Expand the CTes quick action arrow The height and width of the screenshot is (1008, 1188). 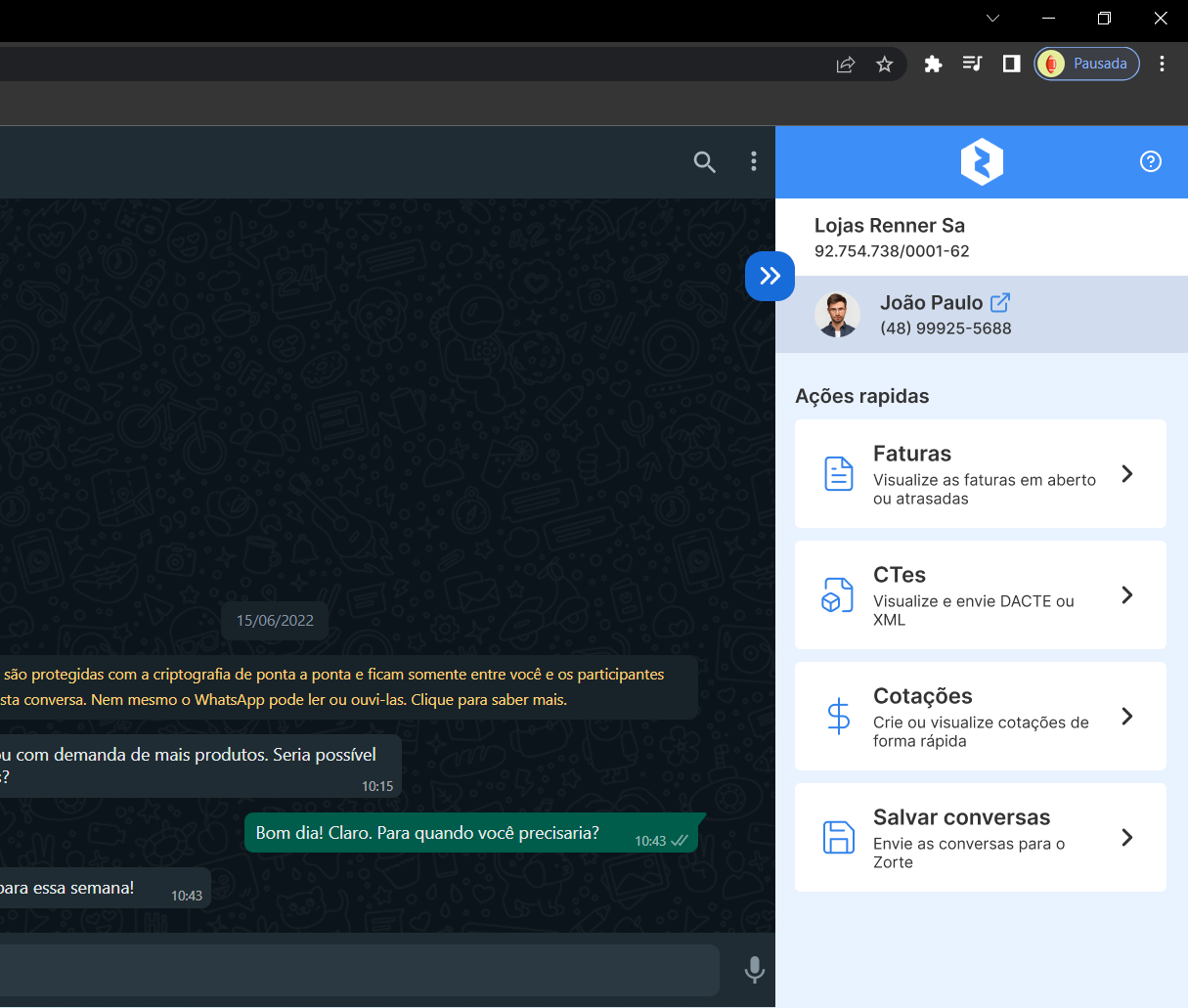click(1126, 595)
